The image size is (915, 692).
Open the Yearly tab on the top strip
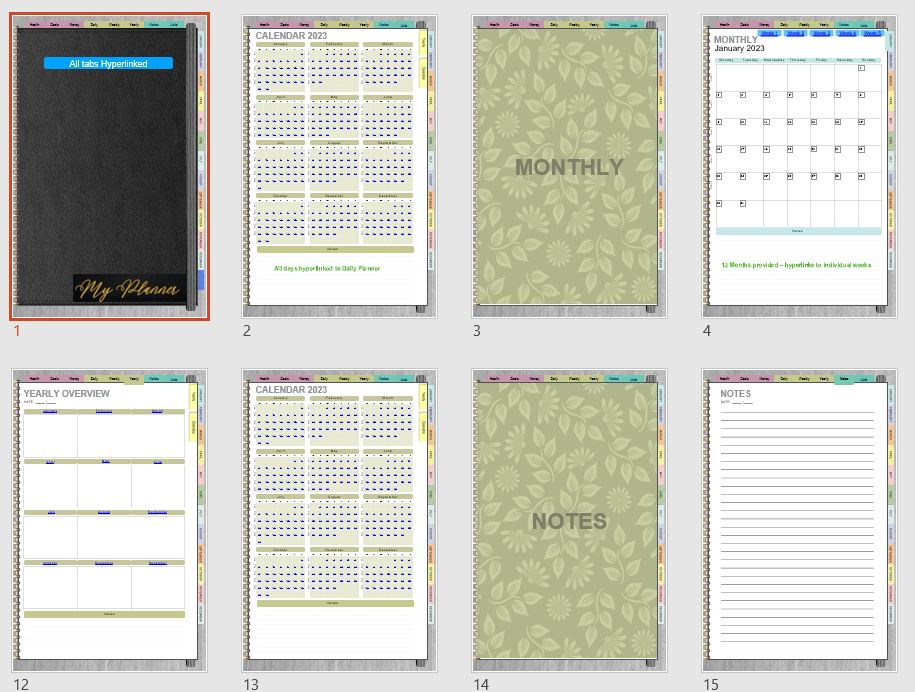tap(133, 24)
